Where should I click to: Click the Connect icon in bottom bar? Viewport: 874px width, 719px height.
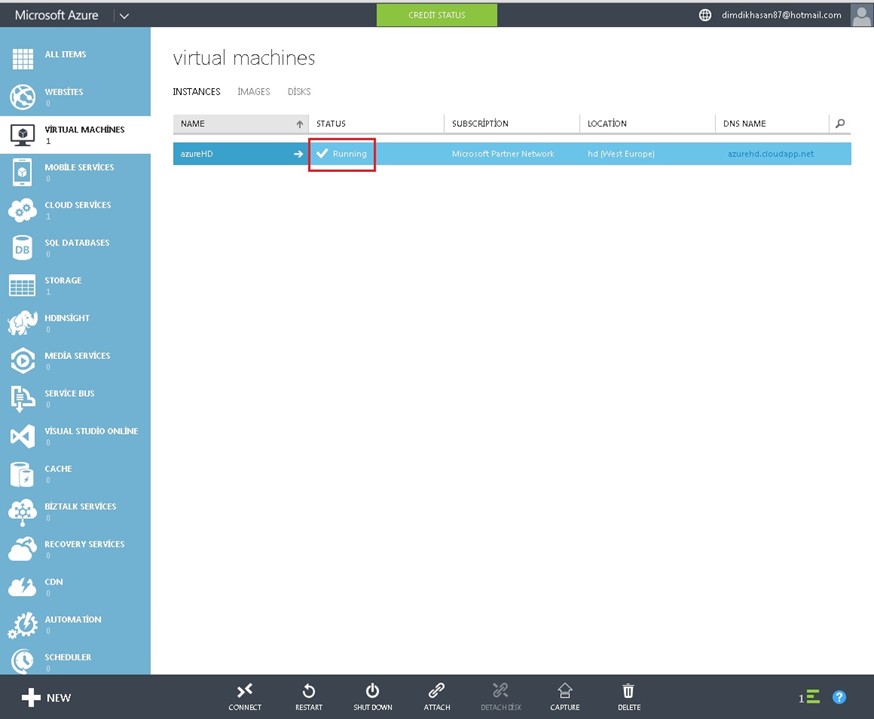coord(244,695)
